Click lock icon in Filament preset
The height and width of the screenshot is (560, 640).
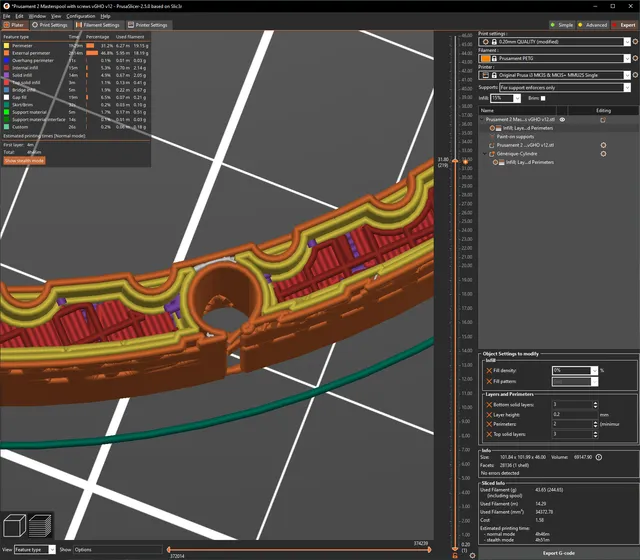tap(494, 58)
